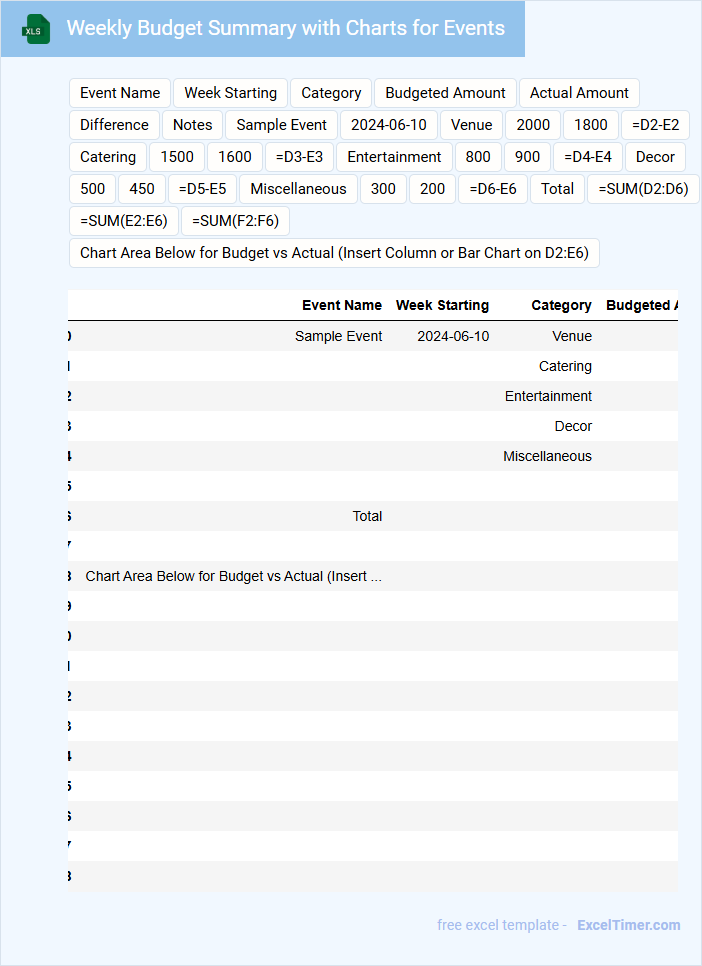Select the 'Decor' table cell
This screenshot has height=966, width=702.
pos(573,426)
